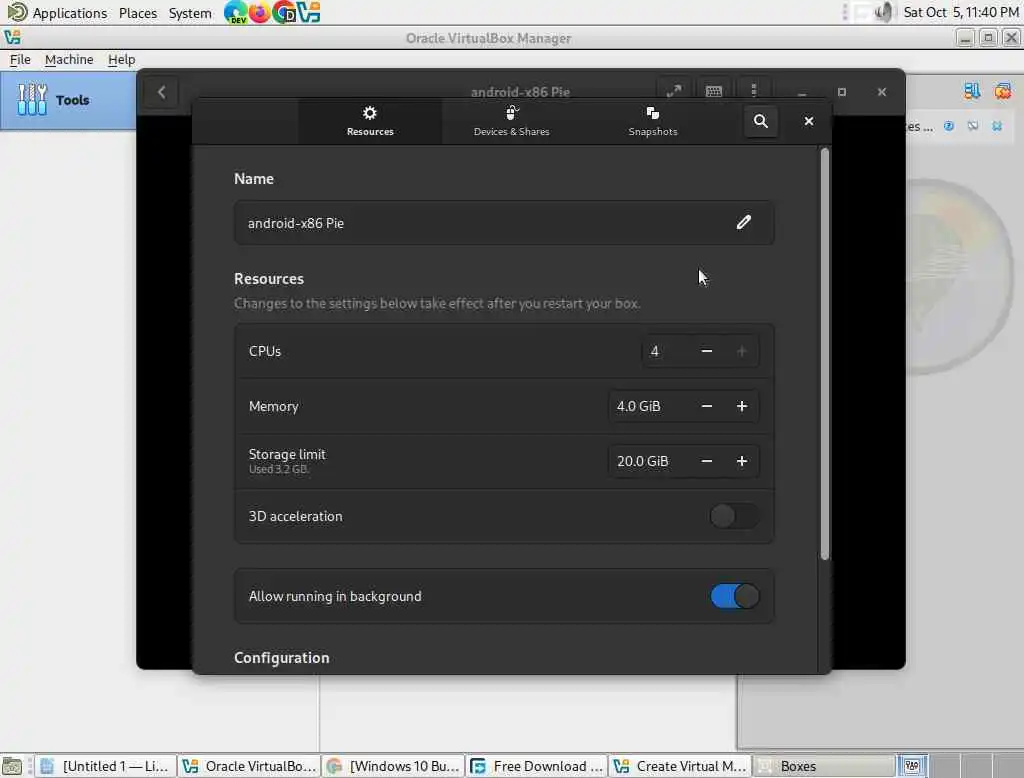
Task: Decrease the CPUs count
Action: 707,351
